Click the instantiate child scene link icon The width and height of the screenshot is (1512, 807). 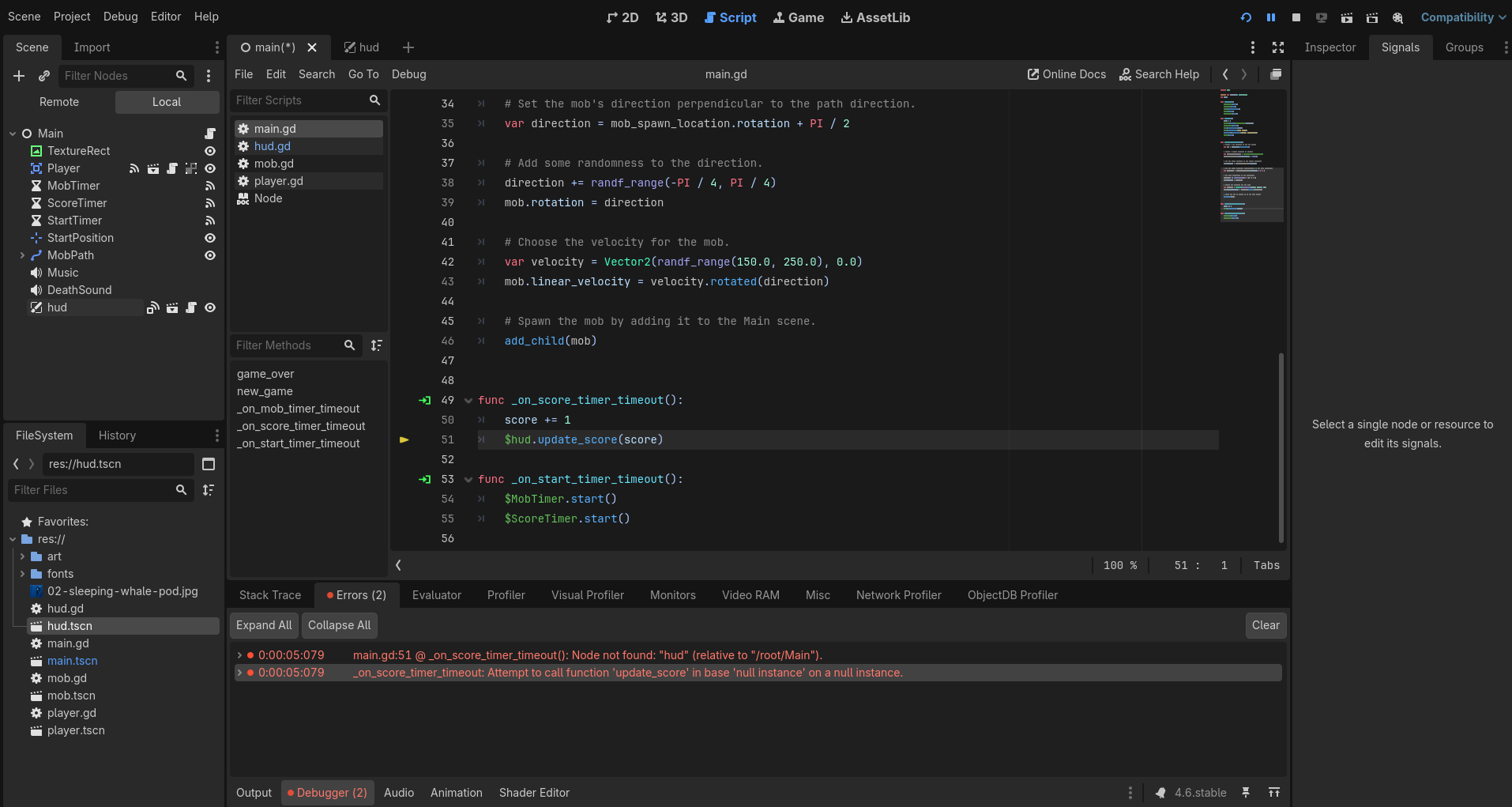(x=44, y=76)
